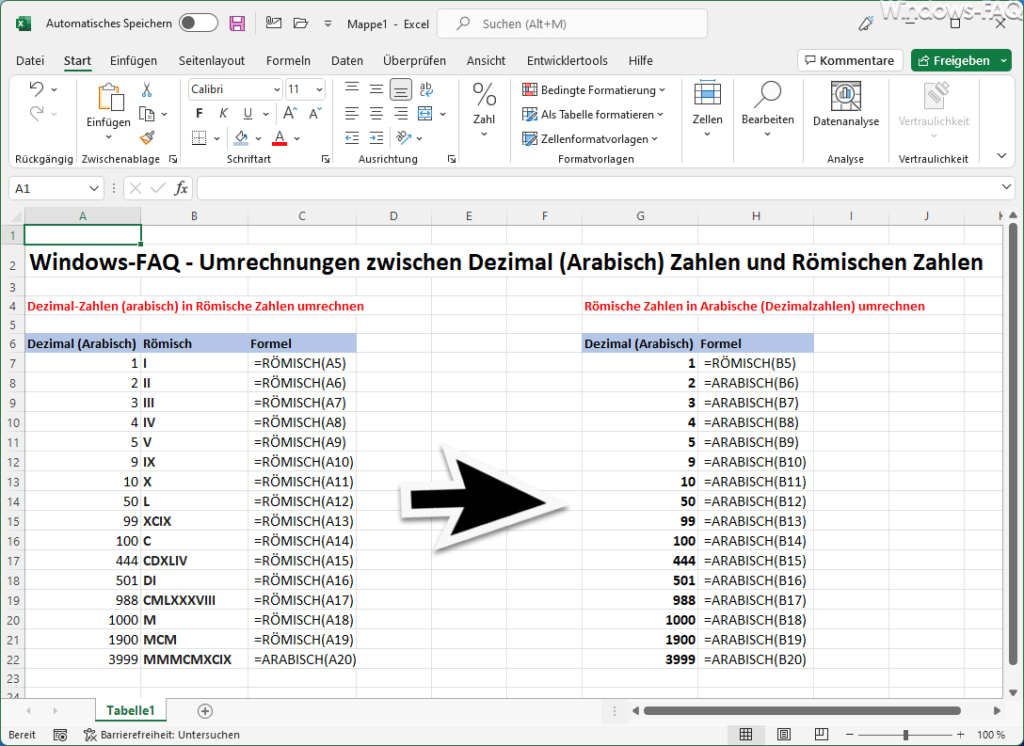Open the fill color dropdown arrow
1024x746 pixels.
coord(259,138)
